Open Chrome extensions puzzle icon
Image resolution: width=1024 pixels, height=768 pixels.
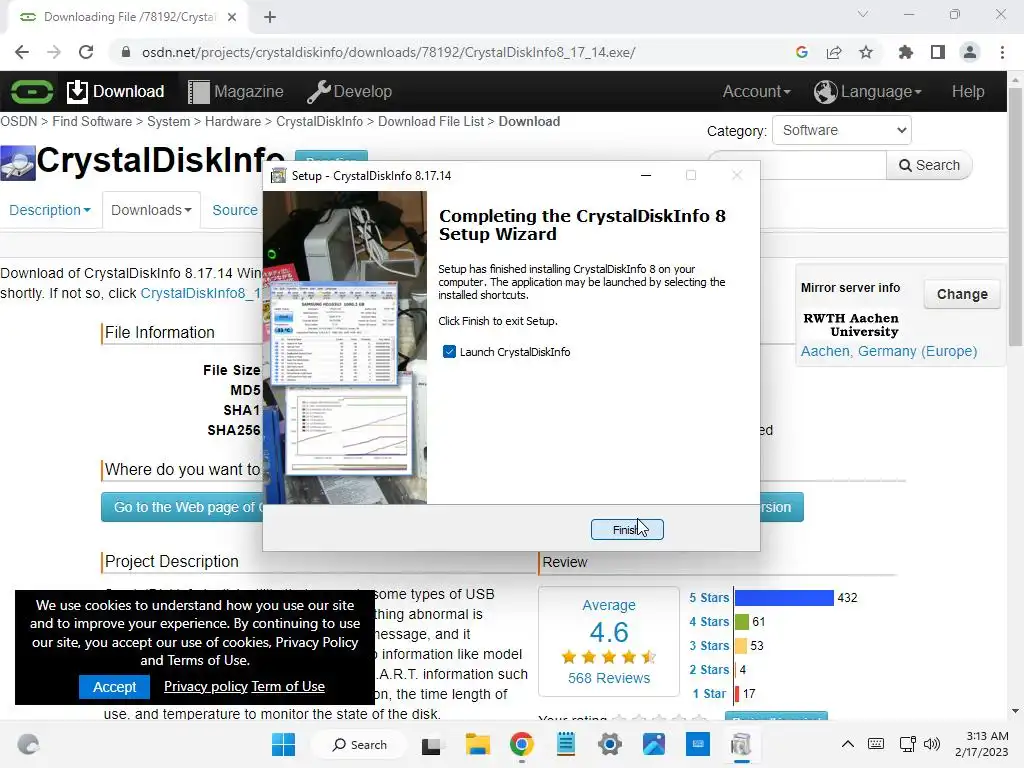click(x=906, y=52)
